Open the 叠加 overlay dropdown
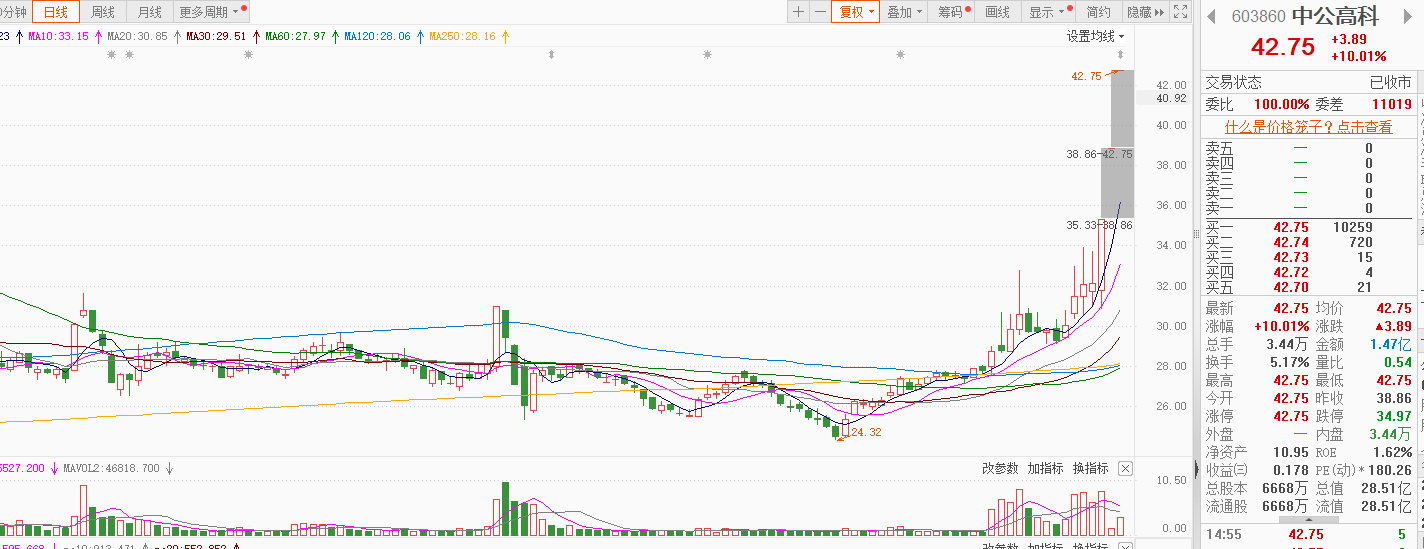Screen dimensions: 1424x549 (905, 12)
